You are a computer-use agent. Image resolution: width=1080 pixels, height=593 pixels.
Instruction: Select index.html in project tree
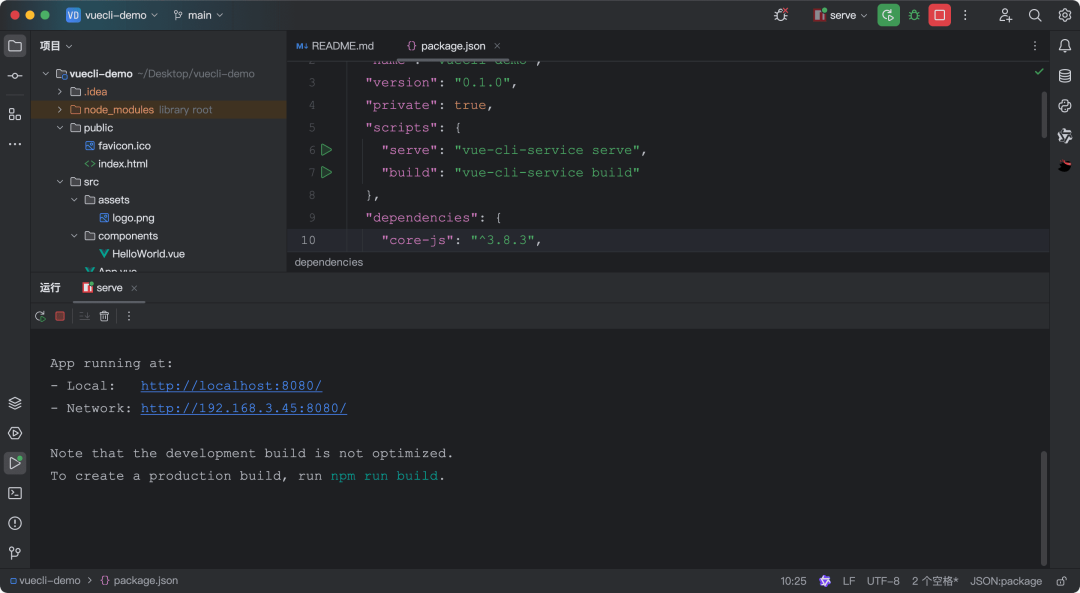pyautogui.click(x=116, y=164)
